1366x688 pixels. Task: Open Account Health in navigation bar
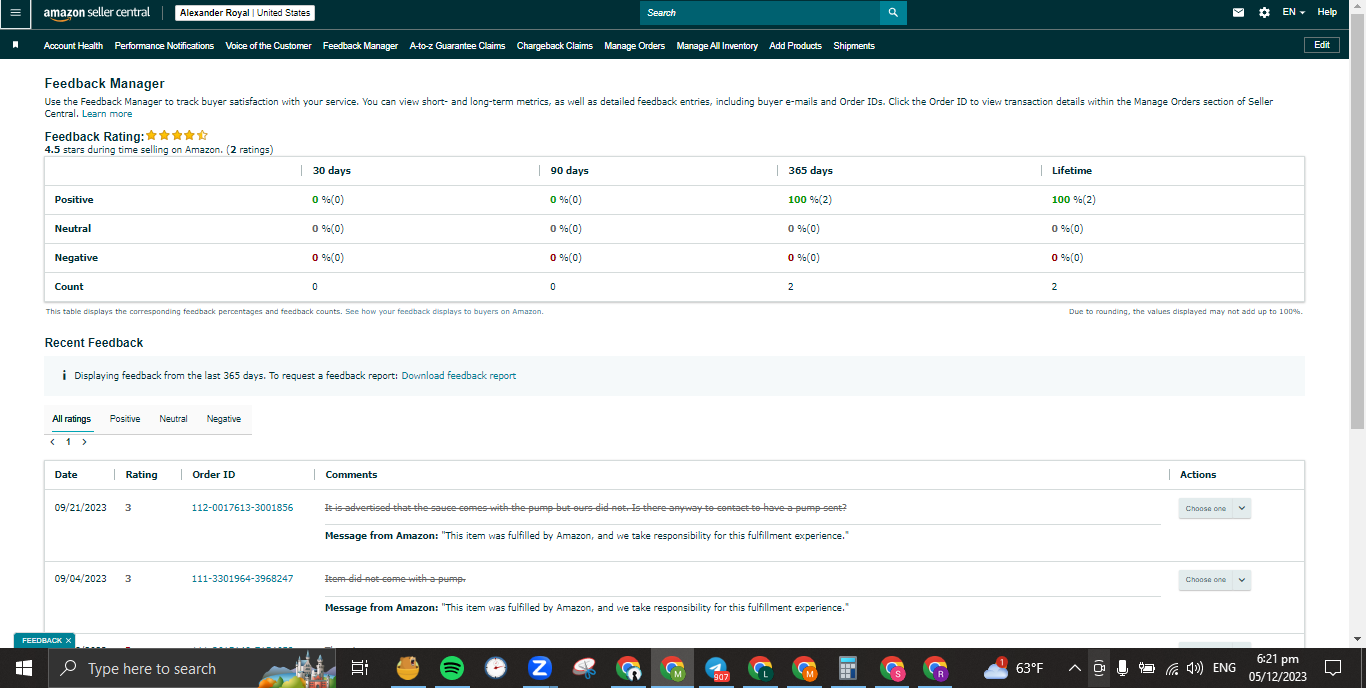coord(73,46)
